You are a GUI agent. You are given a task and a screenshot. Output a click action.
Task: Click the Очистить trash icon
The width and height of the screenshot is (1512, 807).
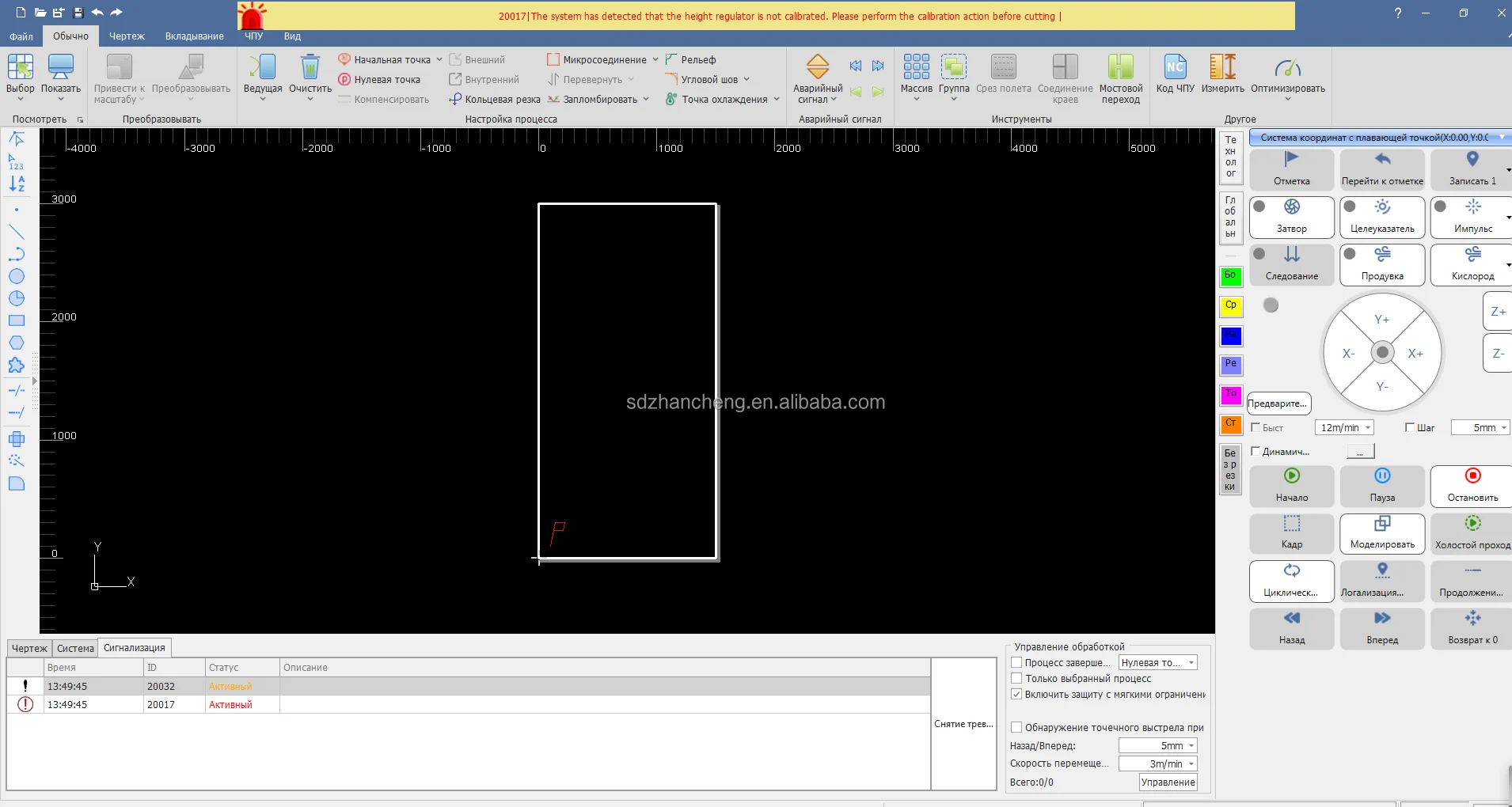pyautogui.click(x=310, y=69)
